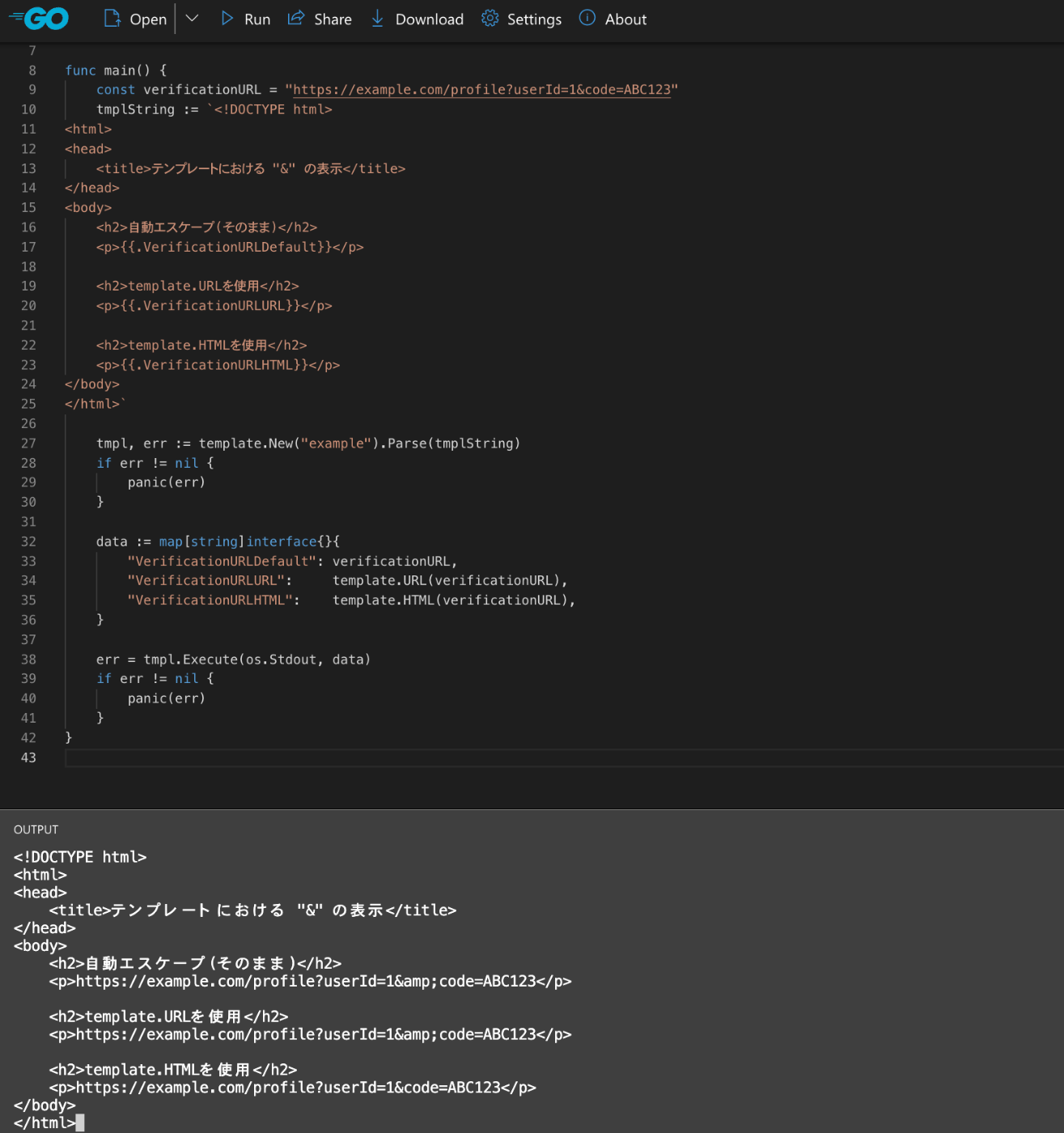Click '{{.VerificationURLURL}}' on line 20

[210, 306]
